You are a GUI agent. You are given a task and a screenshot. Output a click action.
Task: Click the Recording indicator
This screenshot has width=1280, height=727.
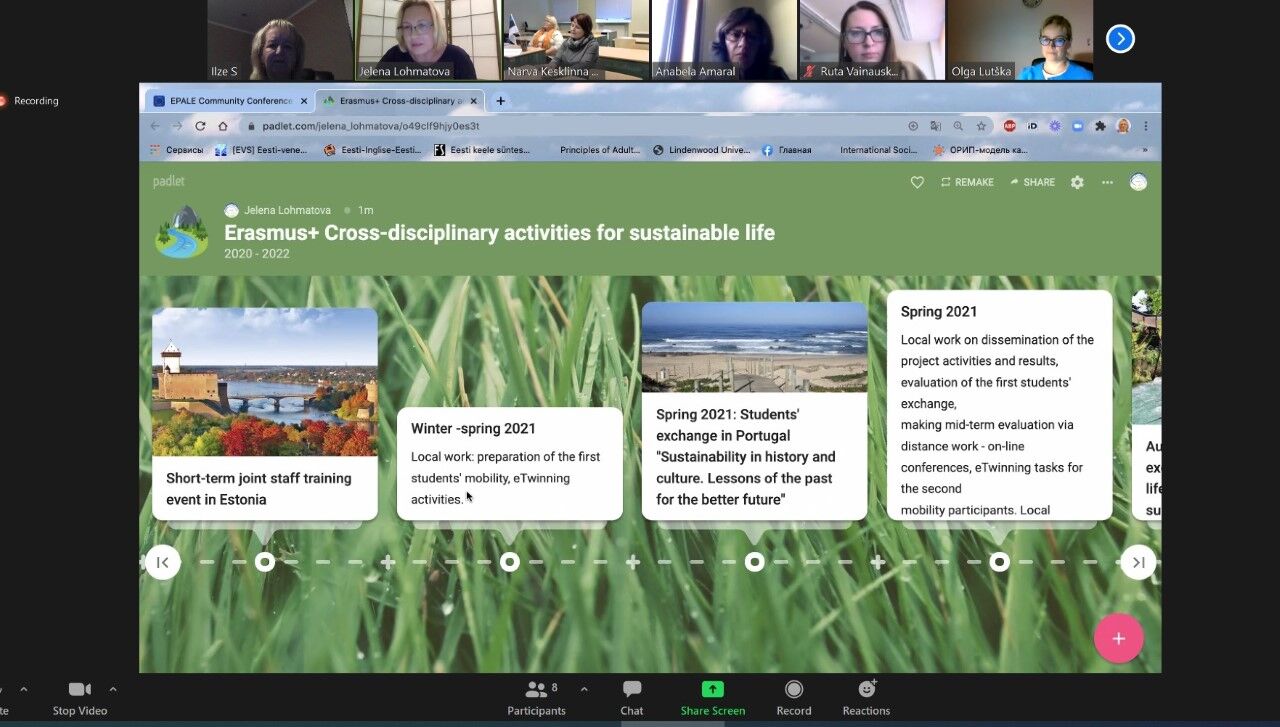(29, 101)
